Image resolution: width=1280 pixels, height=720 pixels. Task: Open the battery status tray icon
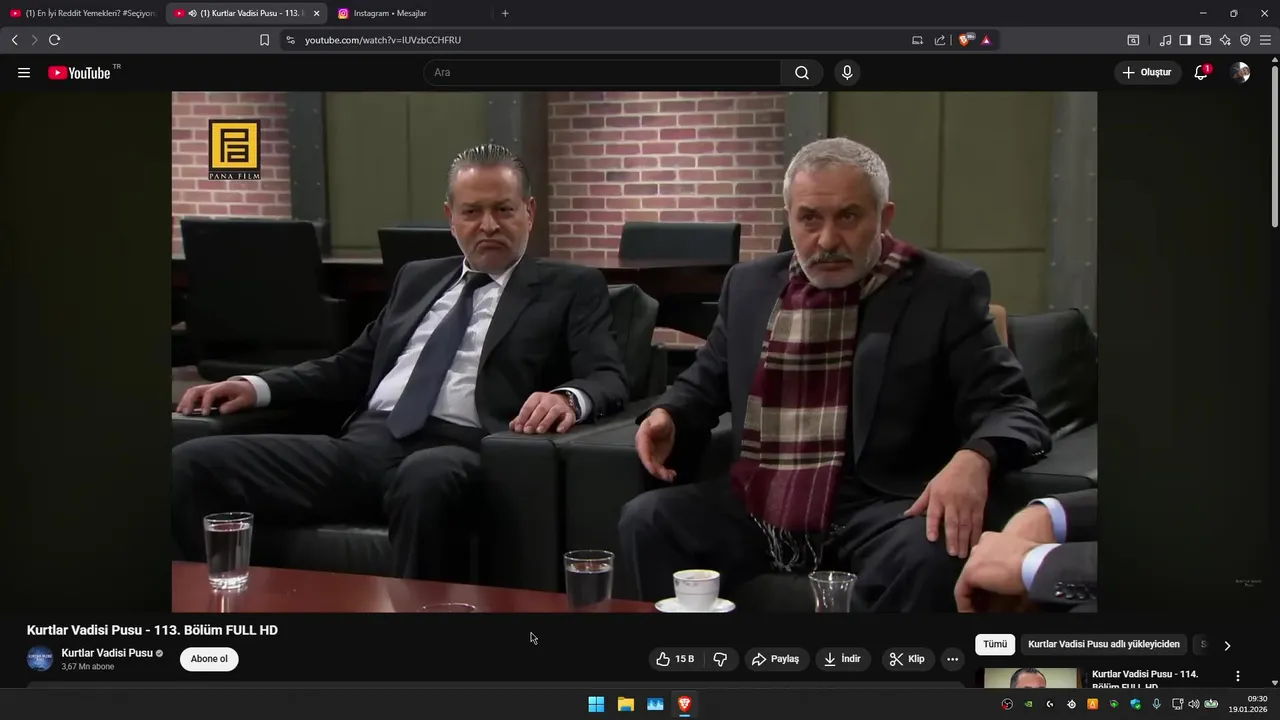(1211, 704)
